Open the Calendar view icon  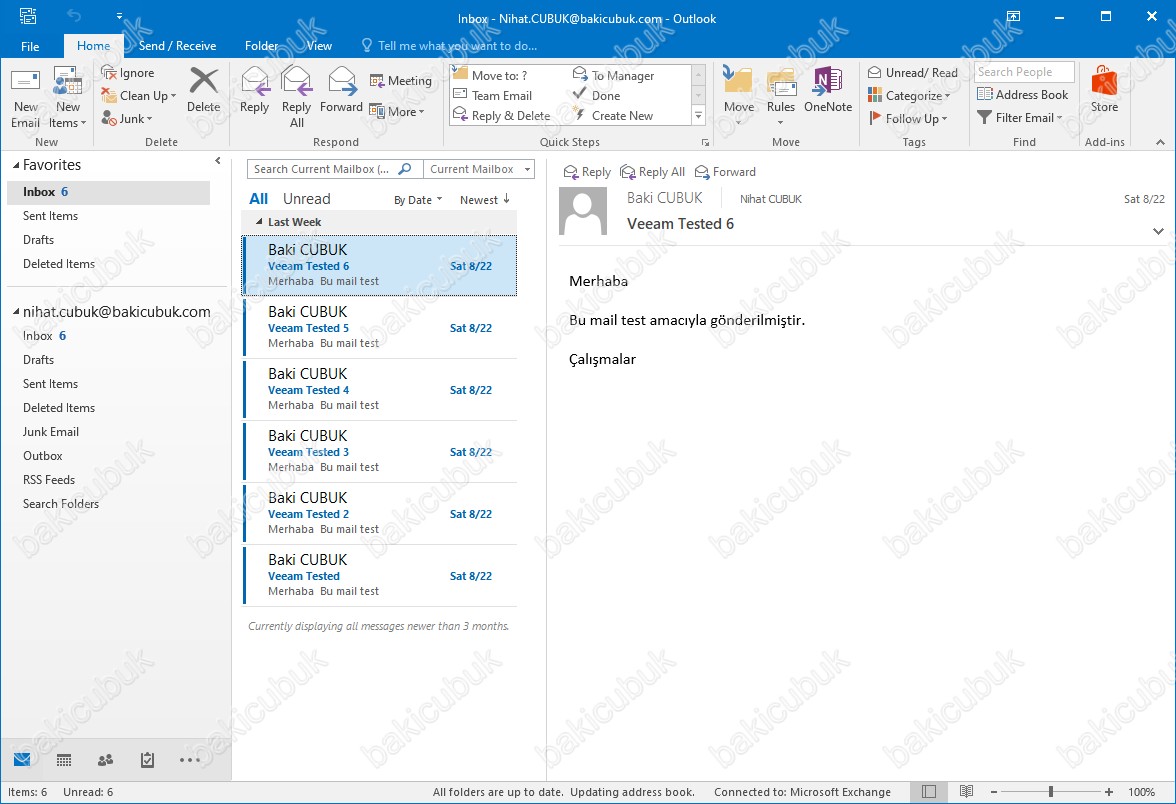click(64, 760)
